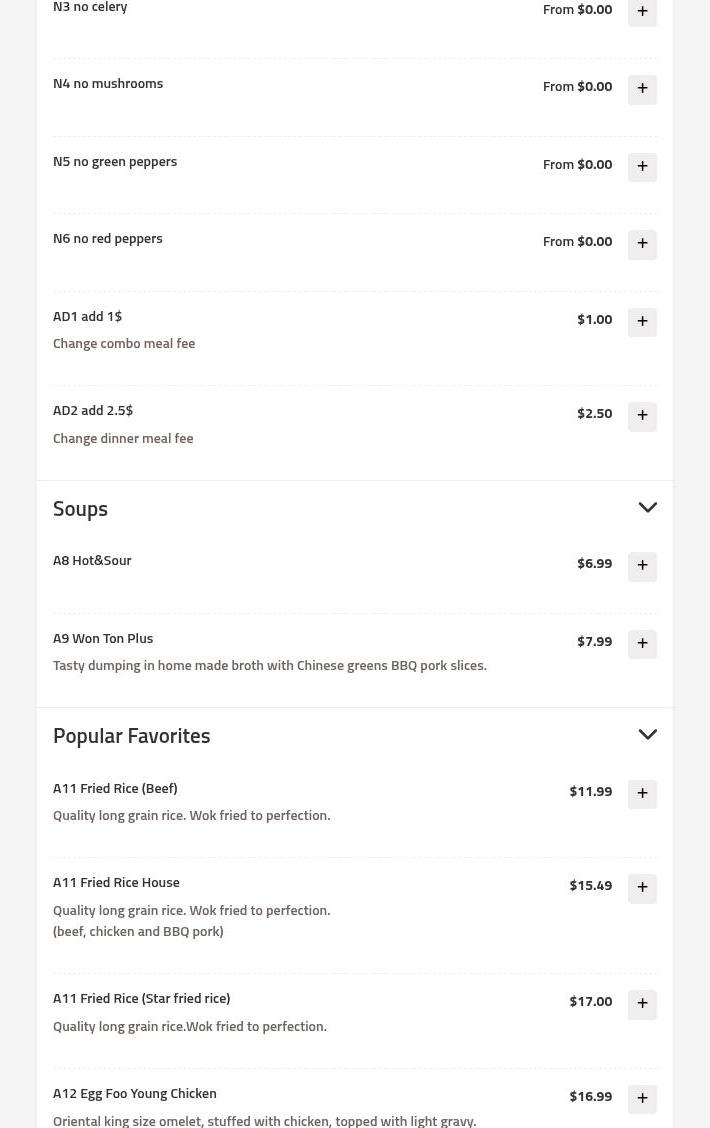Select the Popular Favorites section header
This screenshot has width=710, height=1128.
click(131, 735)
